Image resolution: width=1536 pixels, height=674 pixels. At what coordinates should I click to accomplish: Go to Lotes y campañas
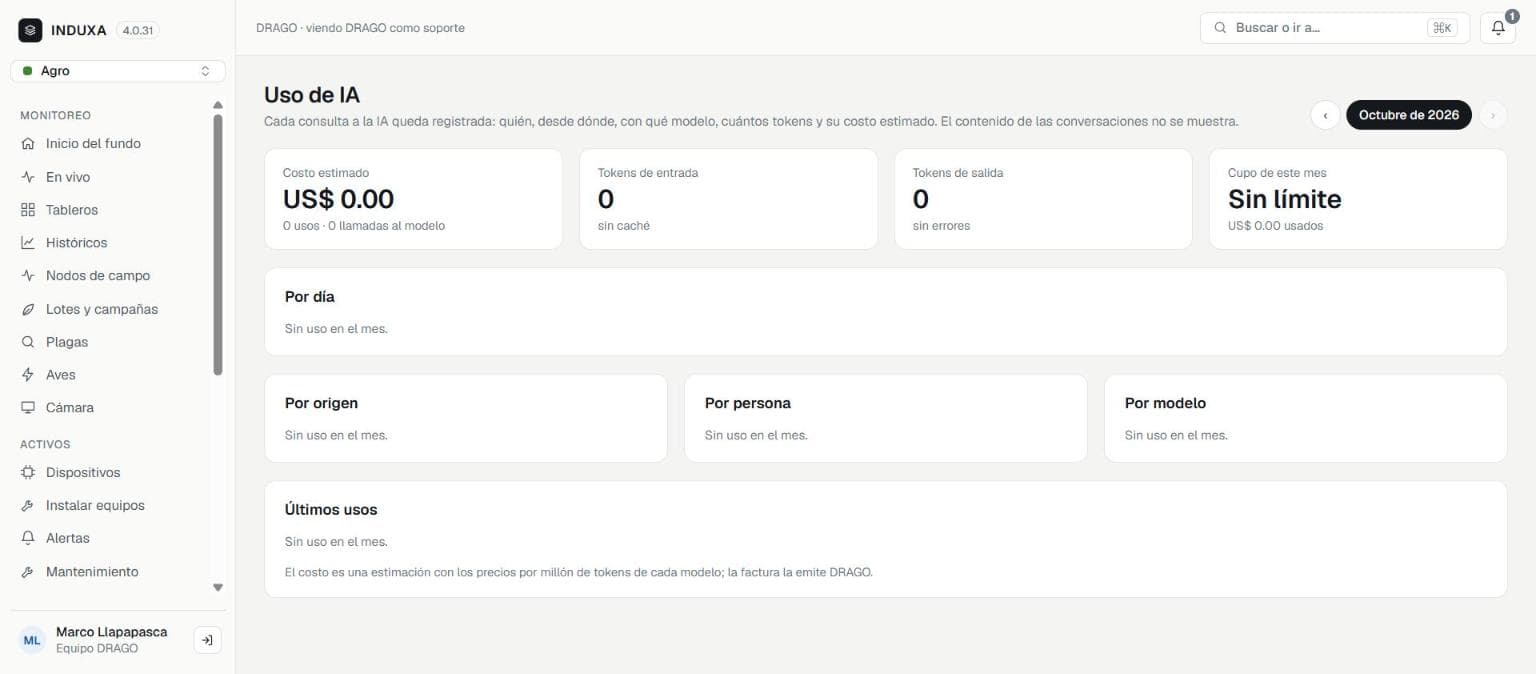(x=110, y=310)
